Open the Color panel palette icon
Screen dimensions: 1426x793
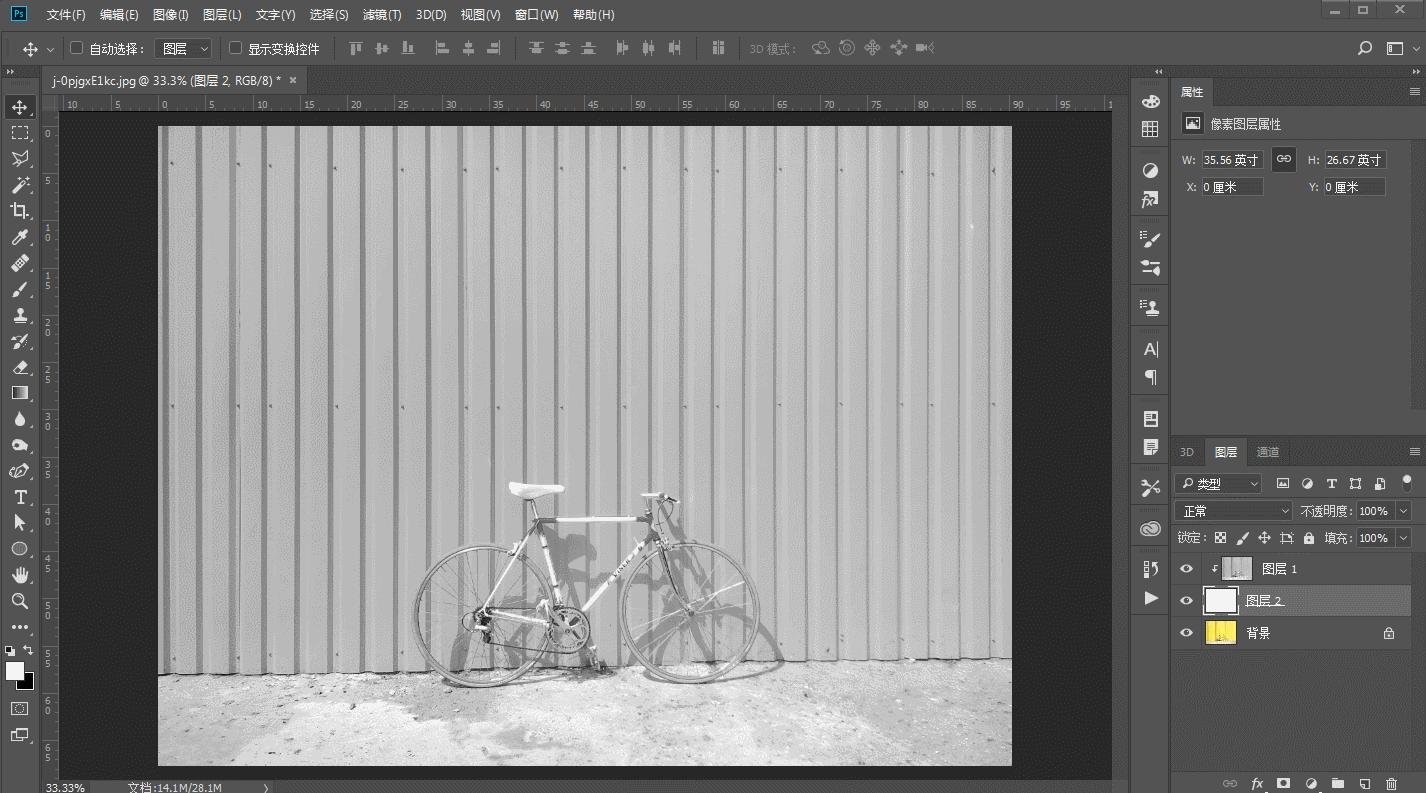click(x=1150, y=102)
